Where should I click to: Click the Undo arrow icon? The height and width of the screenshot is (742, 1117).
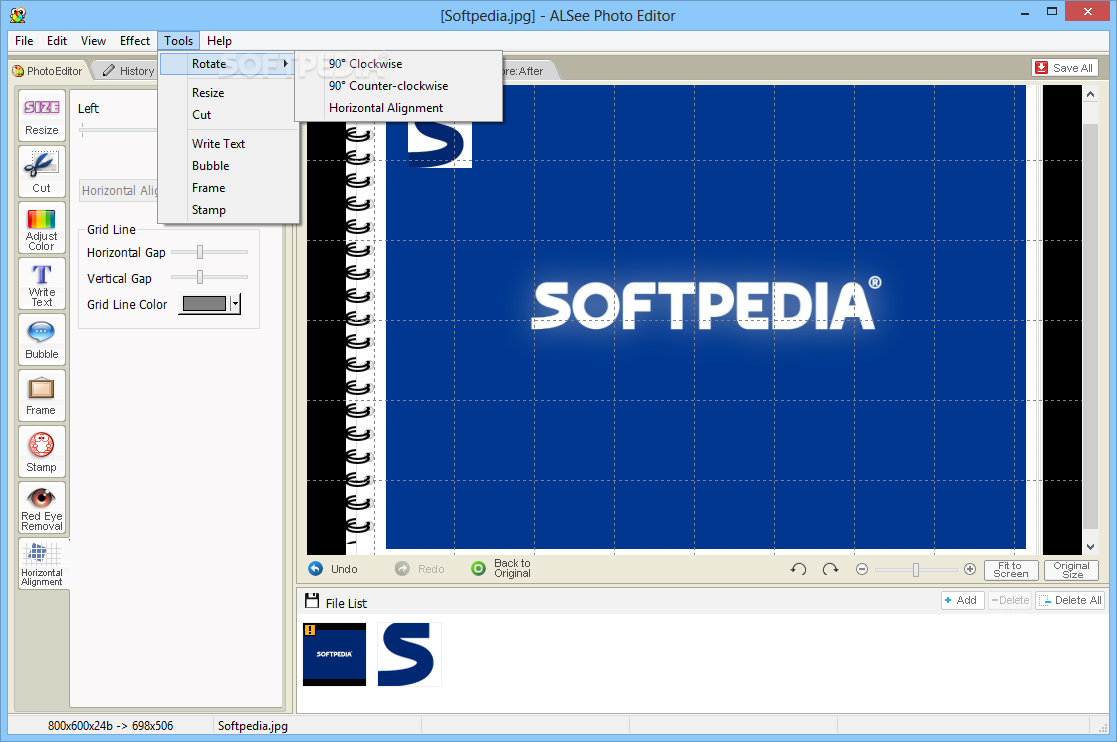pos(316,568)
